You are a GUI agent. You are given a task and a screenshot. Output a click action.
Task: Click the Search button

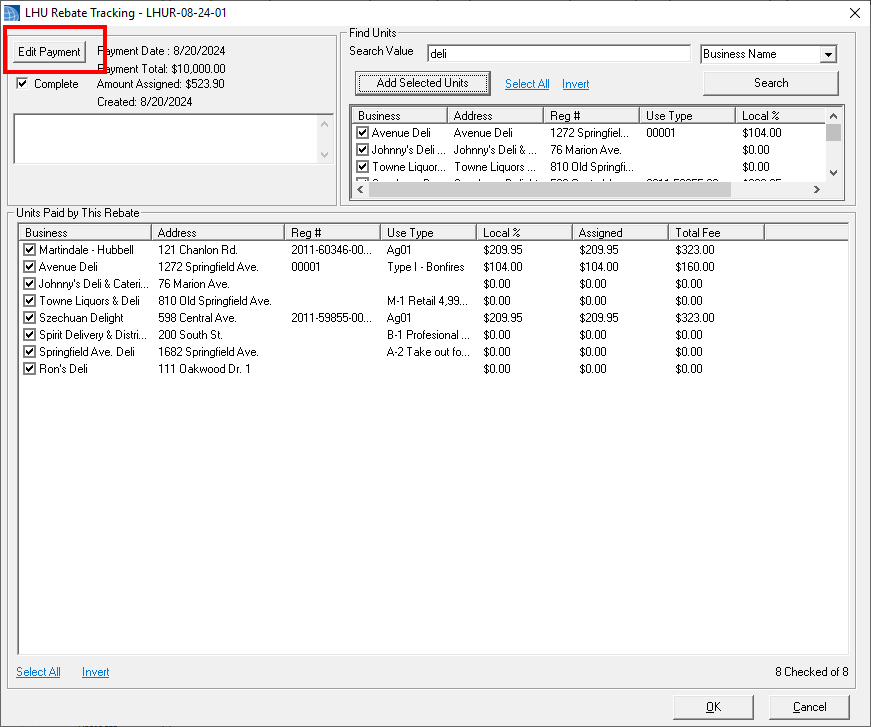click(771, 83)
